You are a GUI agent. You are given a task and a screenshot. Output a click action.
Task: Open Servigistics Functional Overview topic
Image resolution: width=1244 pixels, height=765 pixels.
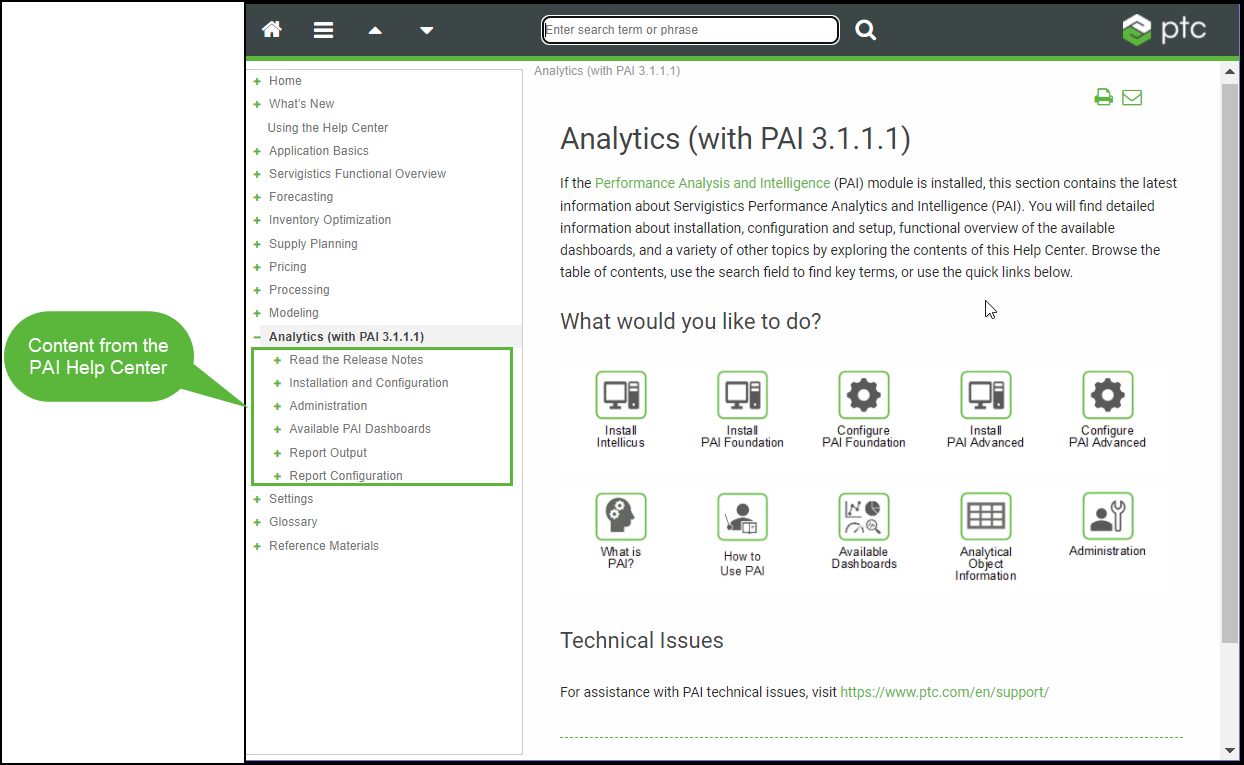357,174
